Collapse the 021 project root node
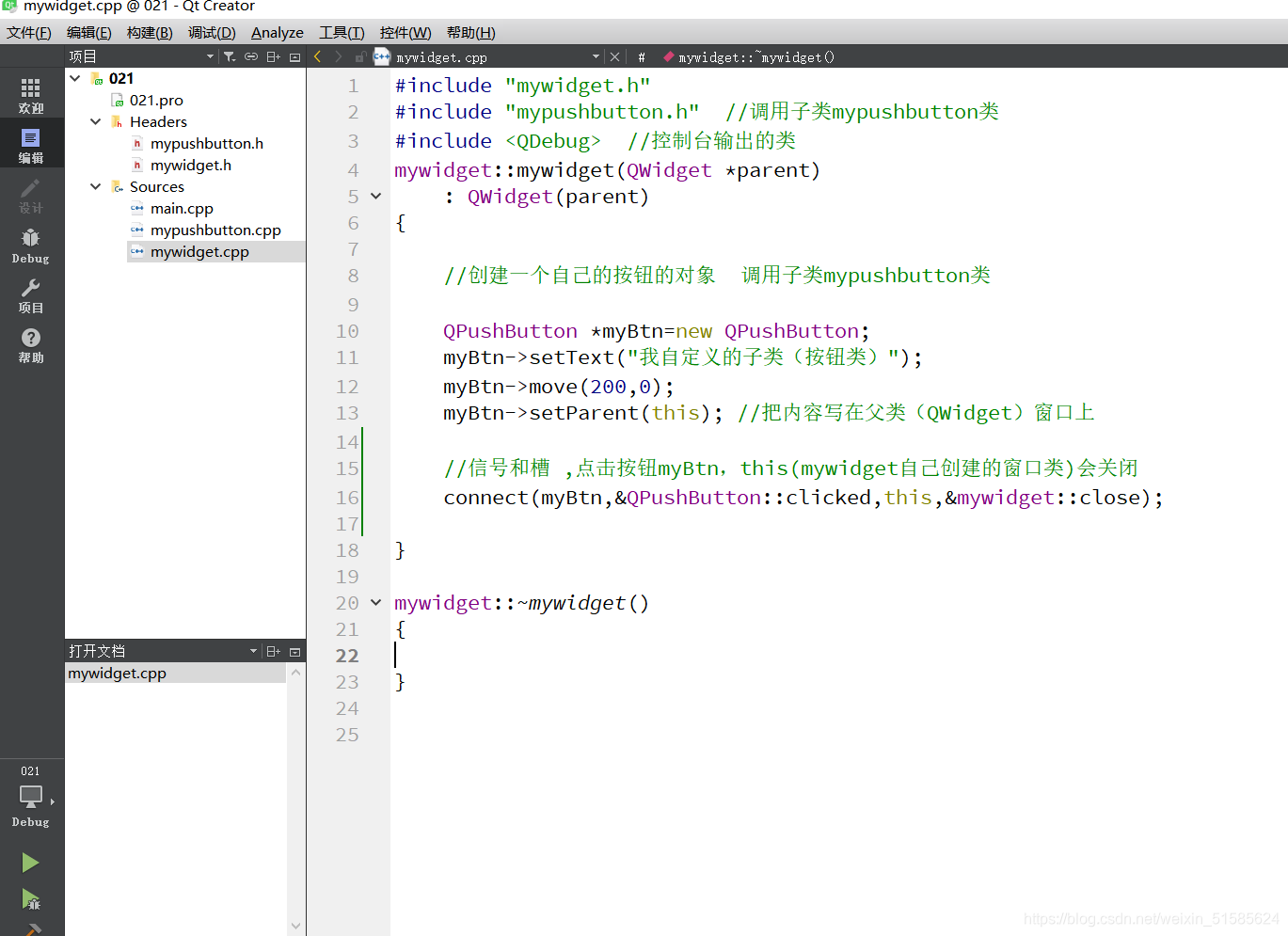Image resolution: width=1288 pixels, height=936 pixels. point(75,78)
